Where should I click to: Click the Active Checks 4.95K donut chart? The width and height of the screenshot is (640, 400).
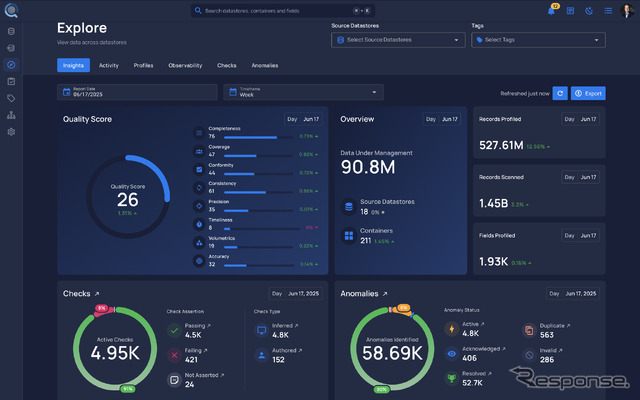click(x=115, y=349)
